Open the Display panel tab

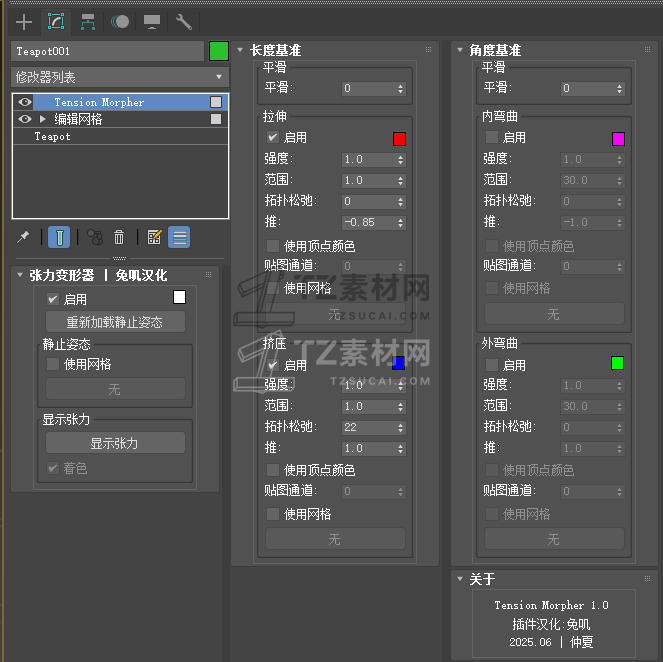(152, 22)
